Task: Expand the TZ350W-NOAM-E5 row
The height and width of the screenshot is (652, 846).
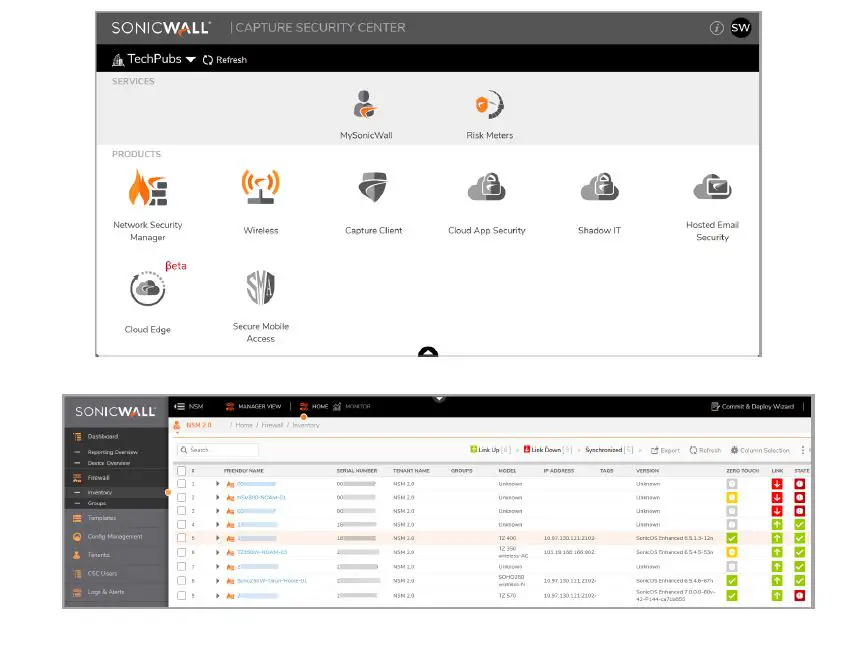Action: tap(217, 552)
